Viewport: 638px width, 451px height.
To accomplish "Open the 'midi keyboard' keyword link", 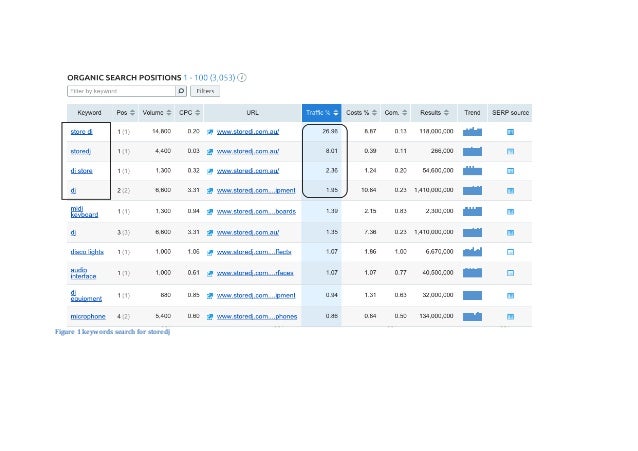I will pyautogui.click(x=84, y=212).
